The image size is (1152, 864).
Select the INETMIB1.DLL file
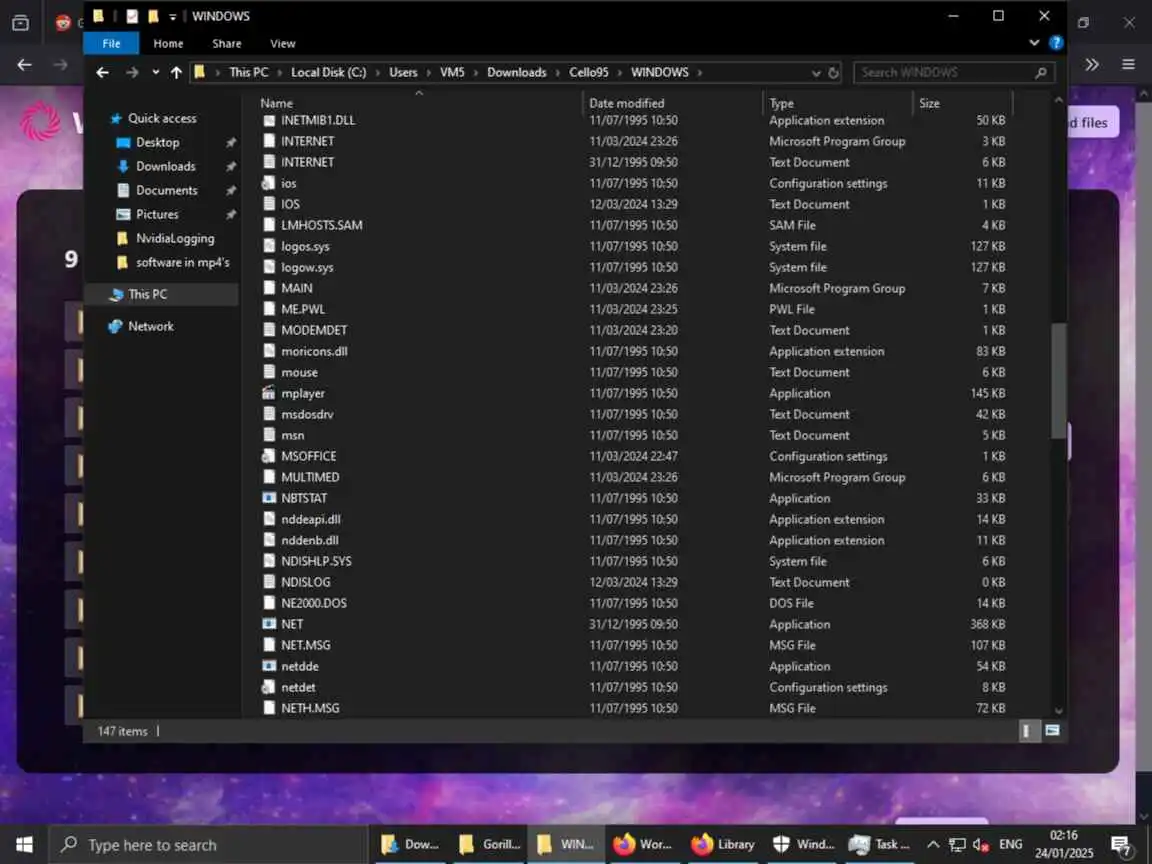click(x=318, y=120)
